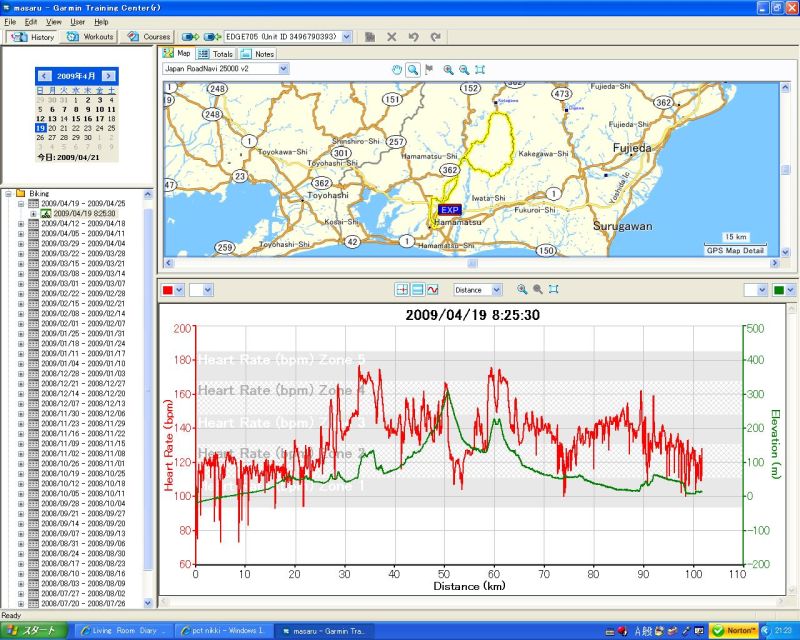Toggle horizontal zone bands on the graph
This screenshot has width=800, height=640.
click(x=417, y=290)
